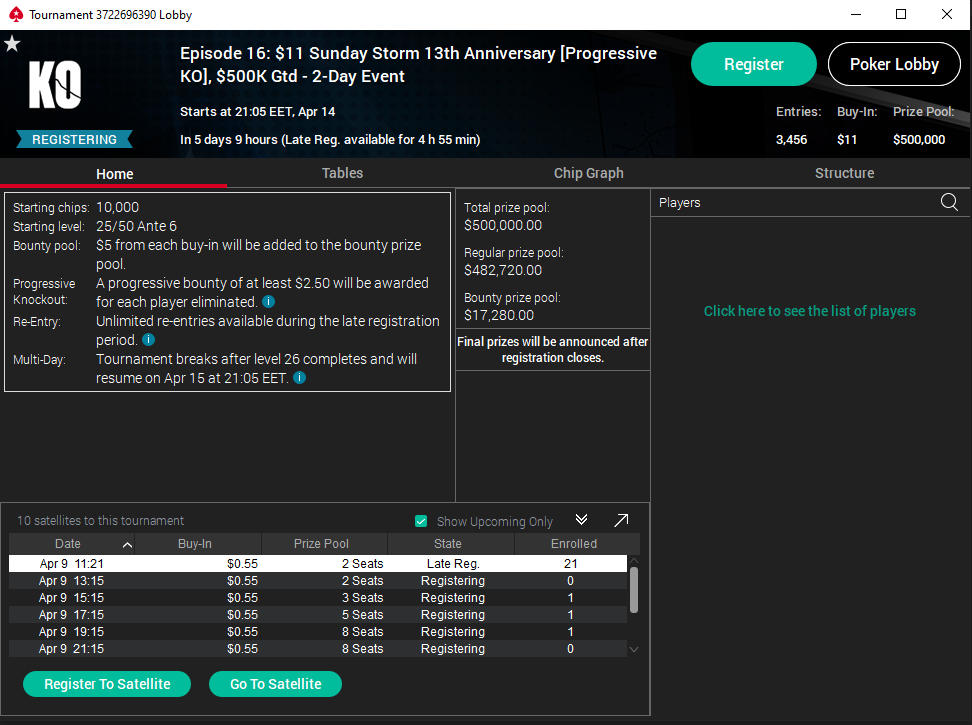
Task: Switch to the Home tab
Action: [x=114, y=174]
